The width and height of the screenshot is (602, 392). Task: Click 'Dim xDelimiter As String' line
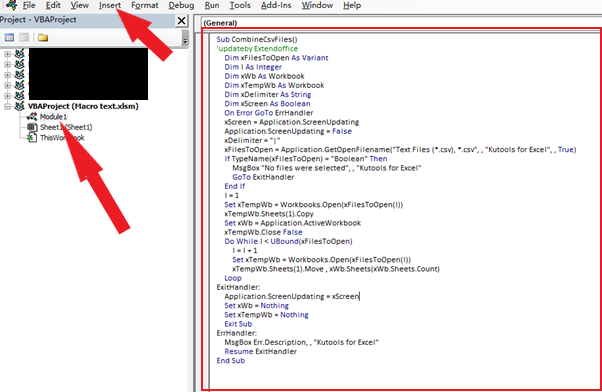click(x=268, y=94)
